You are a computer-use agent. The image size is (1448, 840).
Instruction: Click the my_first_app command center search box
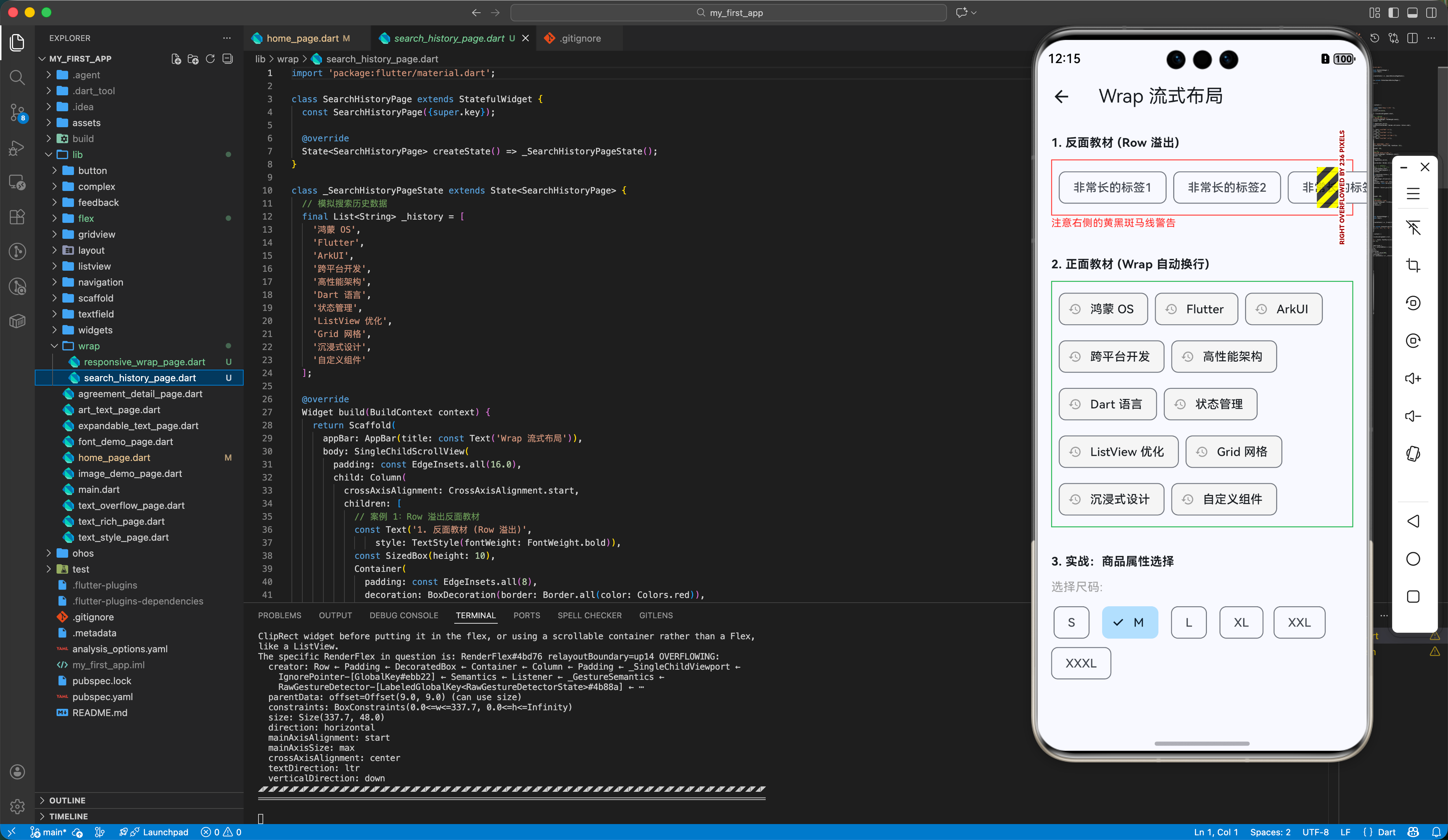(x=728, y=13)
